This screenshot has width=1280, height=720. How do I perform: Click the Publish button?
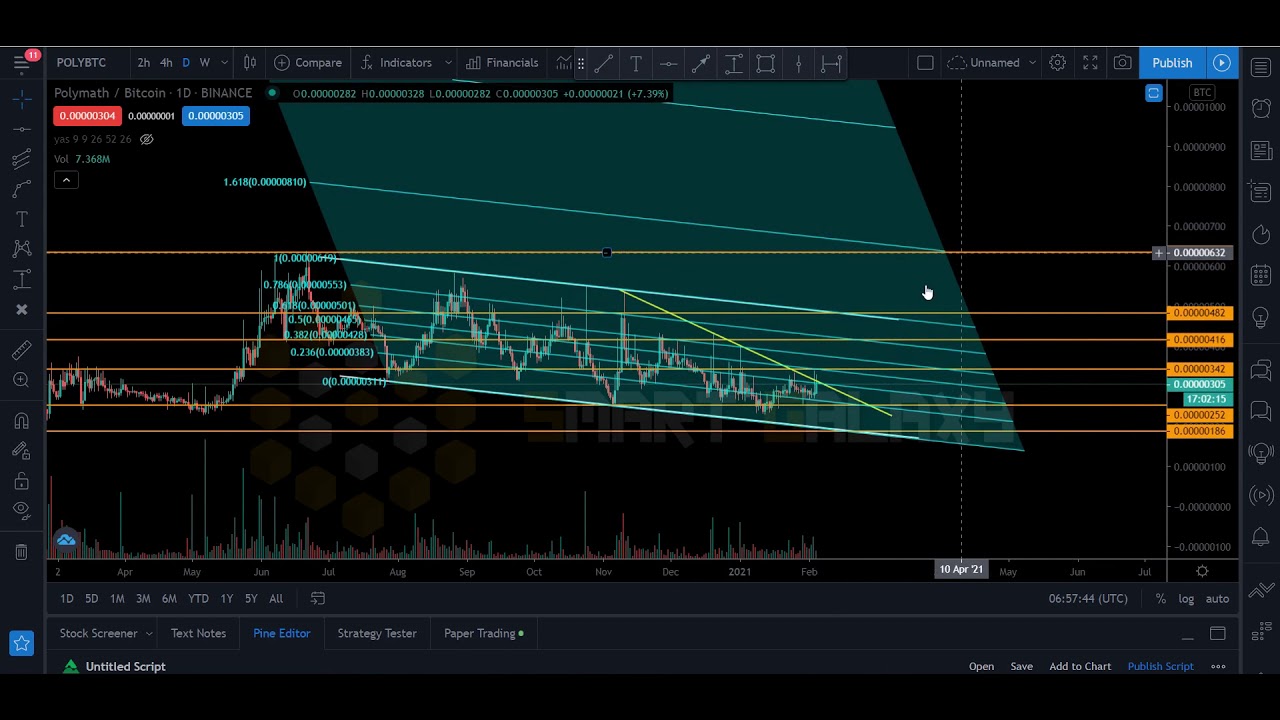[1172, 62]
